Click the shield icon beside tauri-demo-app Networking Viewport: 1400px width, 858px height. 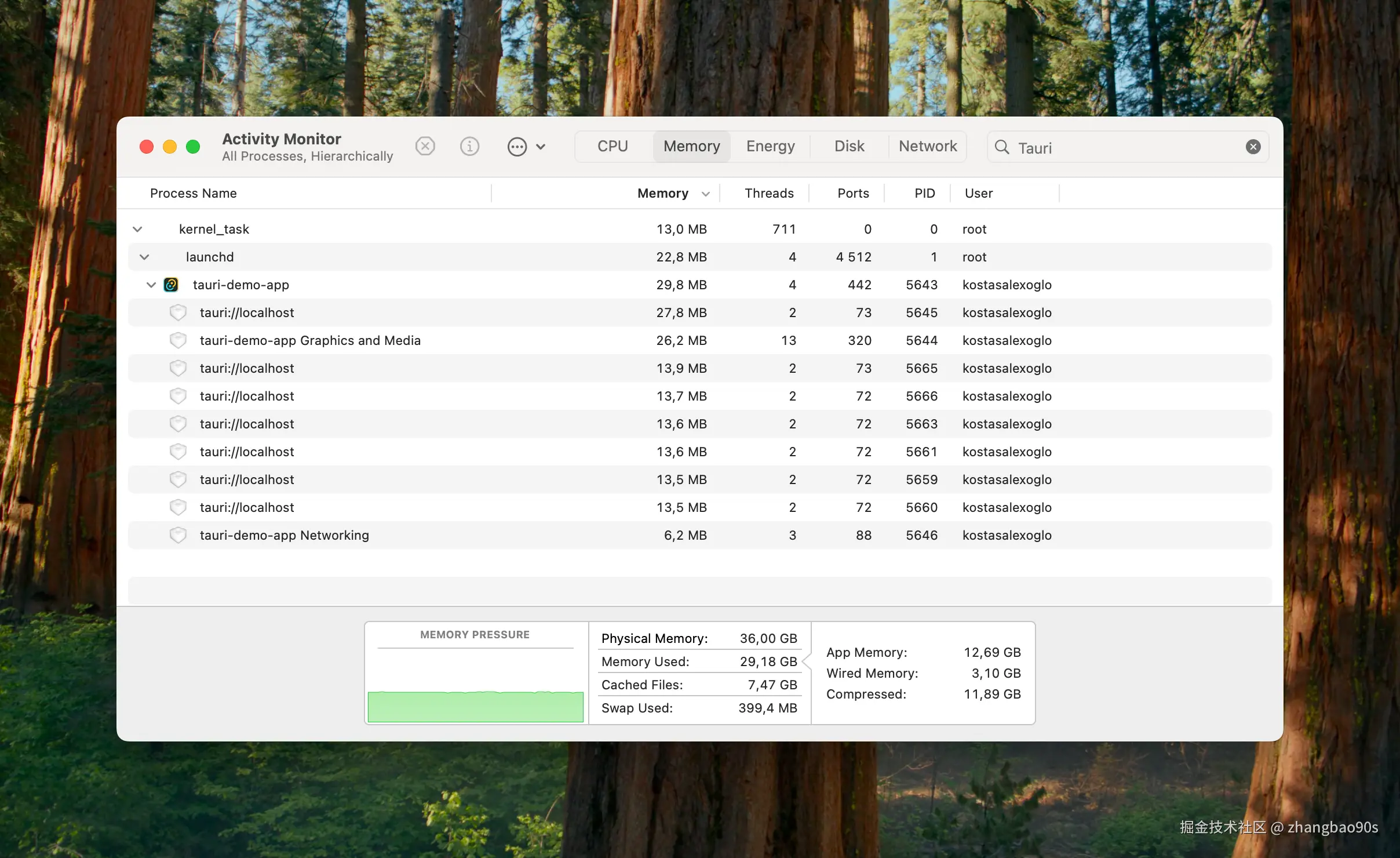pyautogui.click(x=178, y=535)
